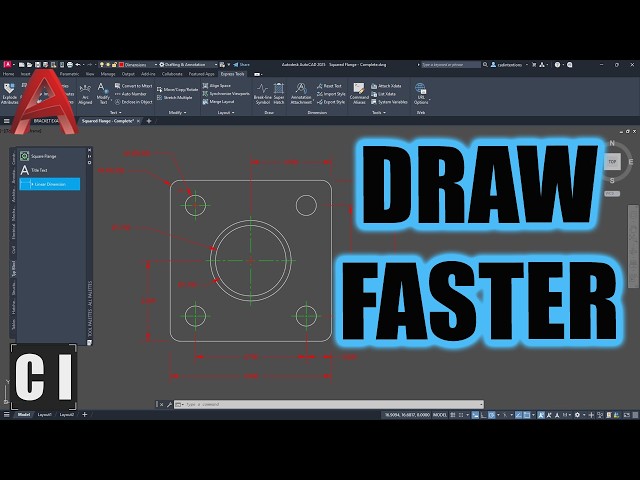Toggle polar tracking in status bar
Viewport: 640px width, 480px height.
pos(492,415)
